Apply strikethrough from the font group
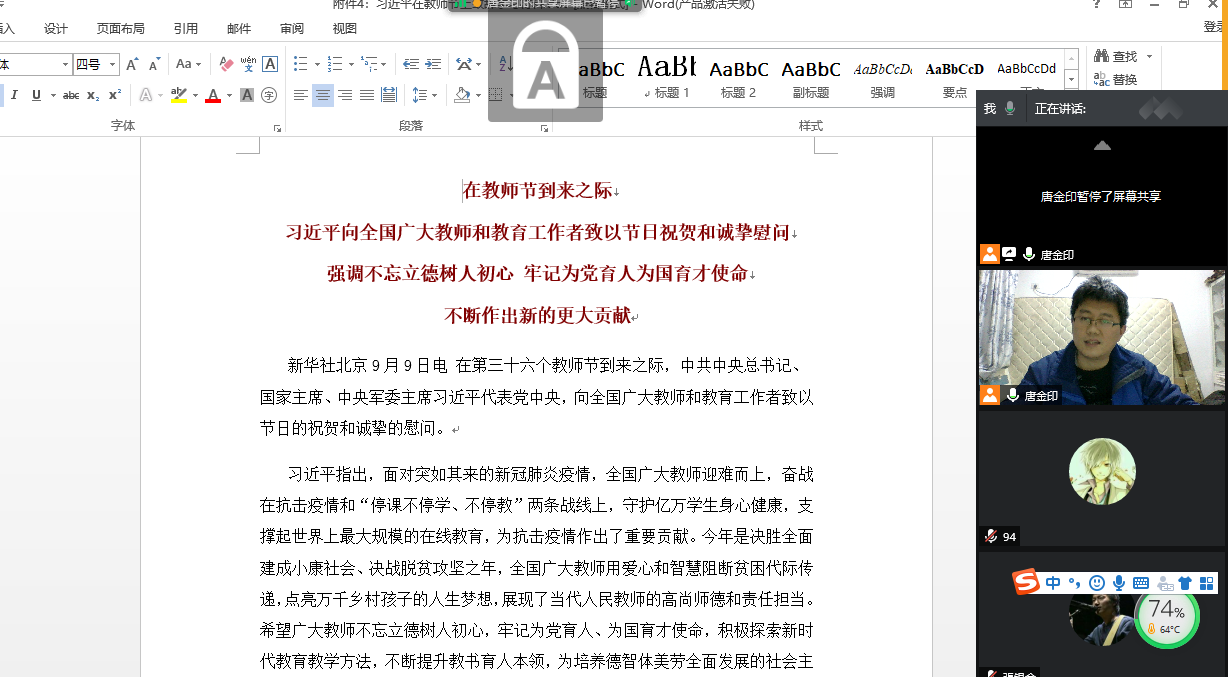This screenshot has height=677, width=1228. point(71,96)
